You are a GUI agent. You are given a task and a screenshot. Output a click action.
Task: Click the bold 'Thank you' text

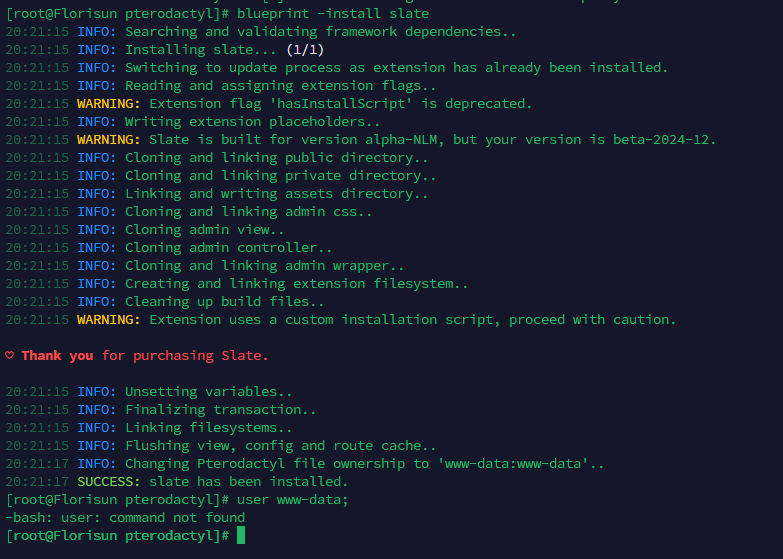(57, 356)
